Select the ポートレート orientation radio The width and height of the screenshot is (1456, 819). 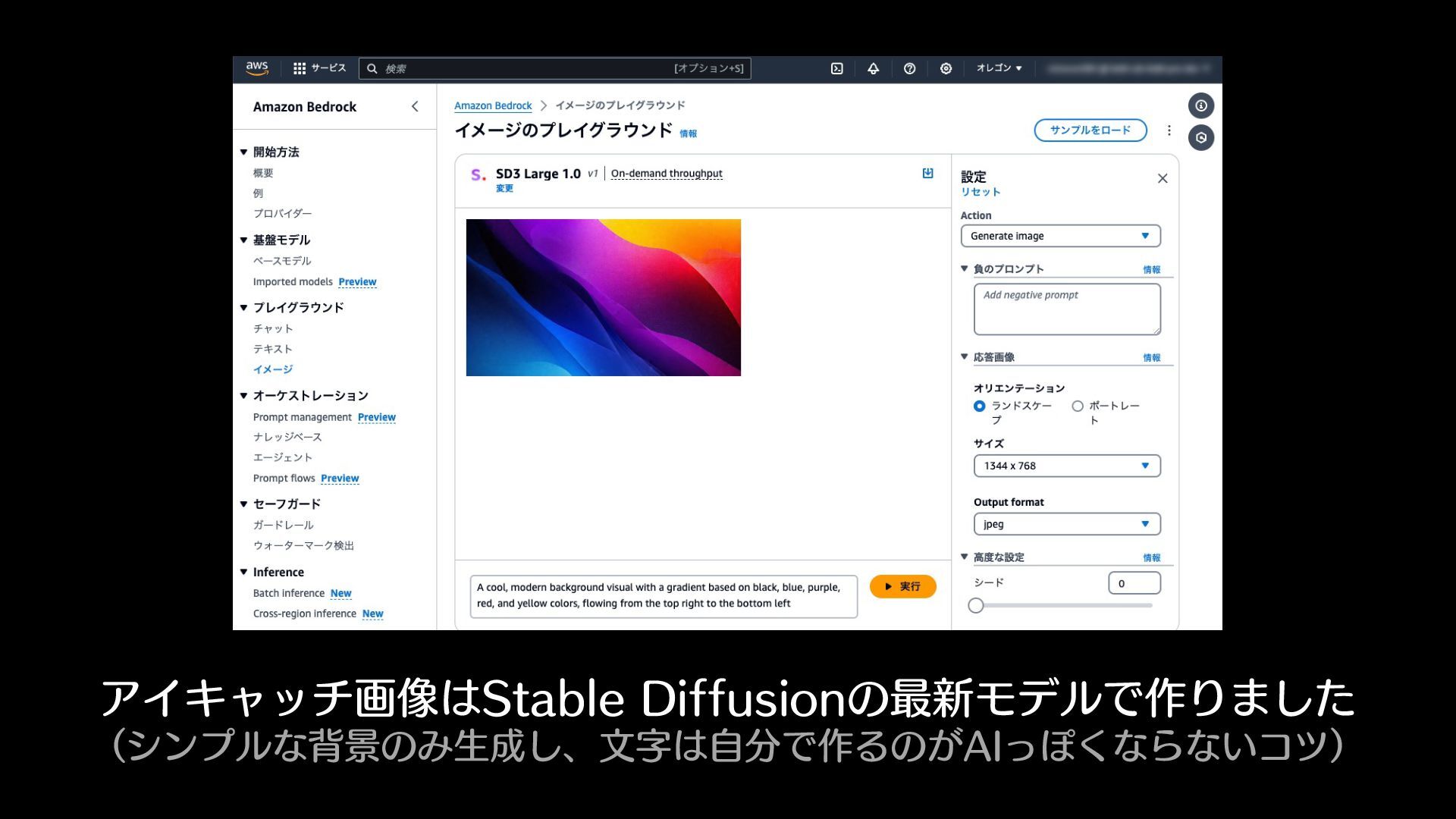1078,406
